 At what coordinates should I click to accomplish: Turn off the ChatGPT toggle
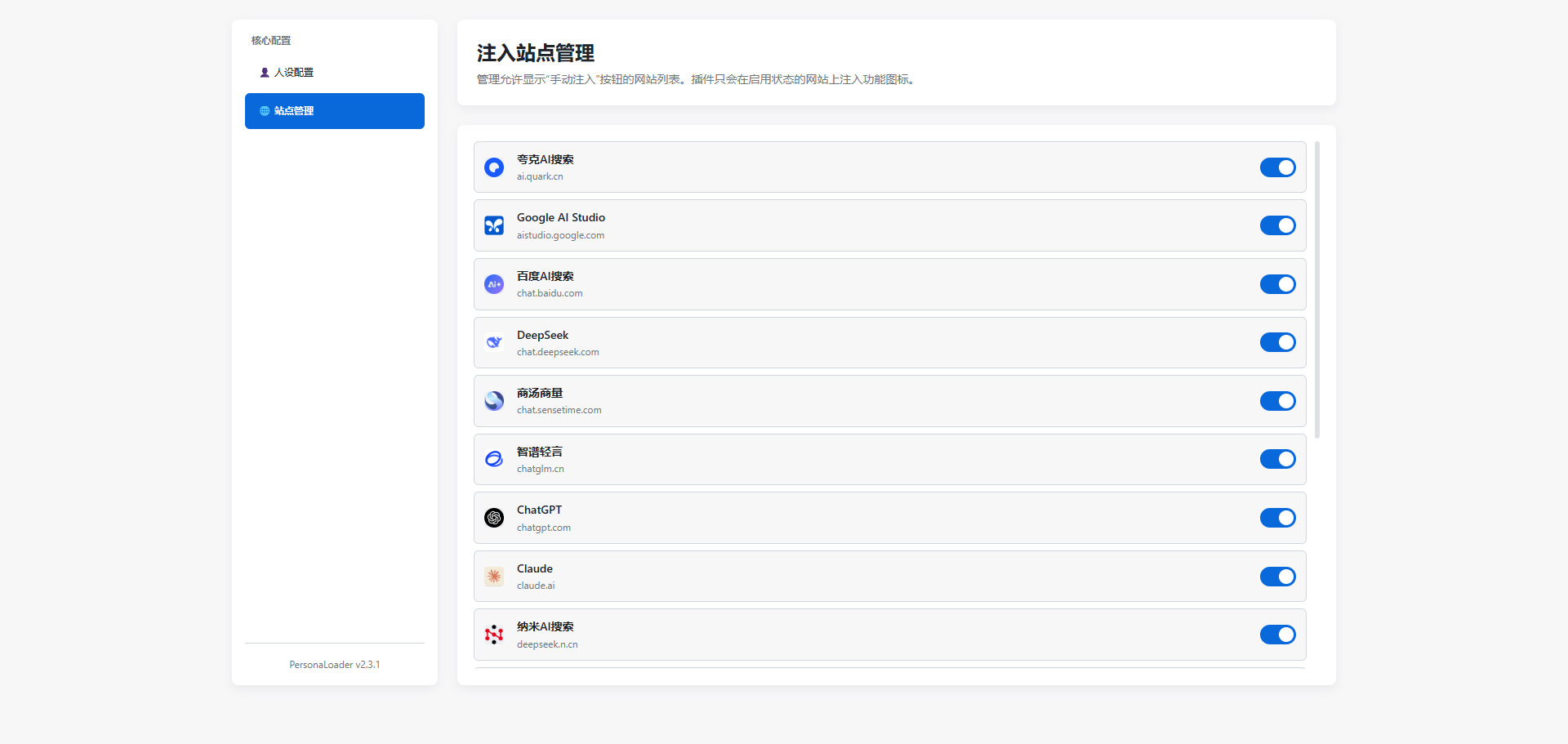(1278, 518)
